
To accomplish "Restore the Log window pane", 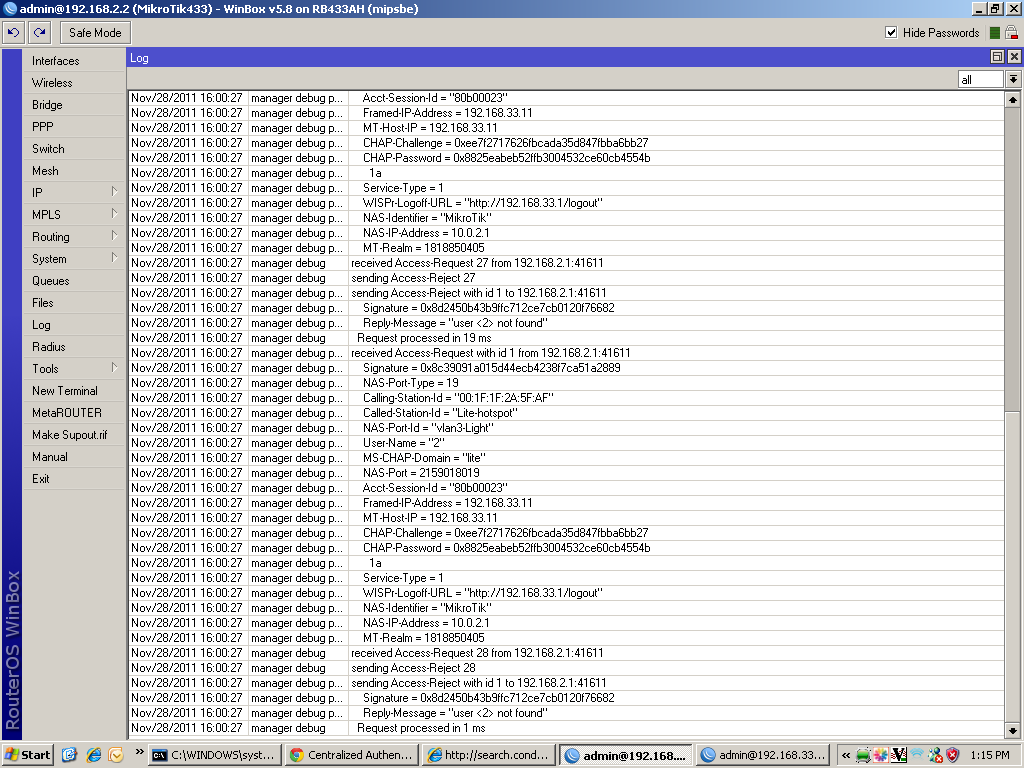I will tap(997, 57).
